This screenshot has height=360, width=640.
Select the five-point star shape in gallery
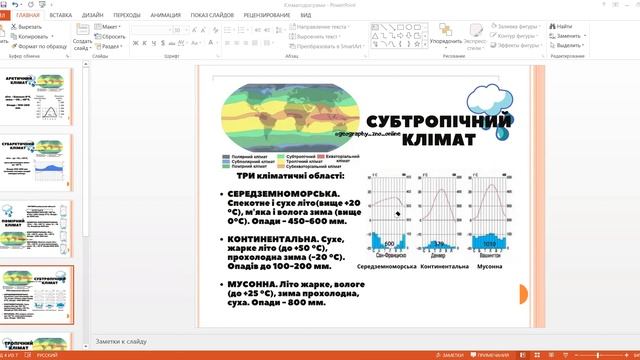point(417,44)
